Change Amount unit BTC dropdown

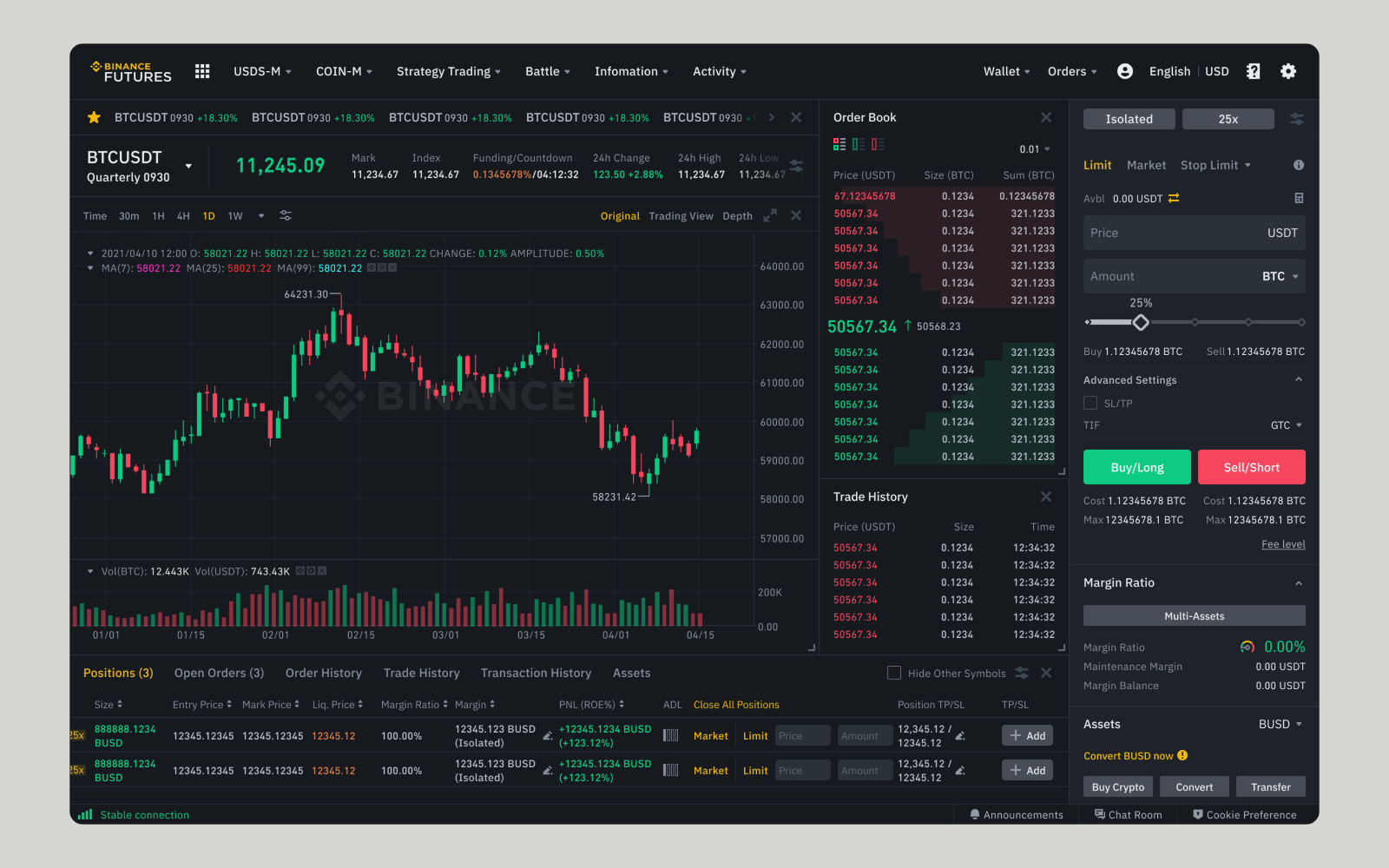tap(1280, 276)
